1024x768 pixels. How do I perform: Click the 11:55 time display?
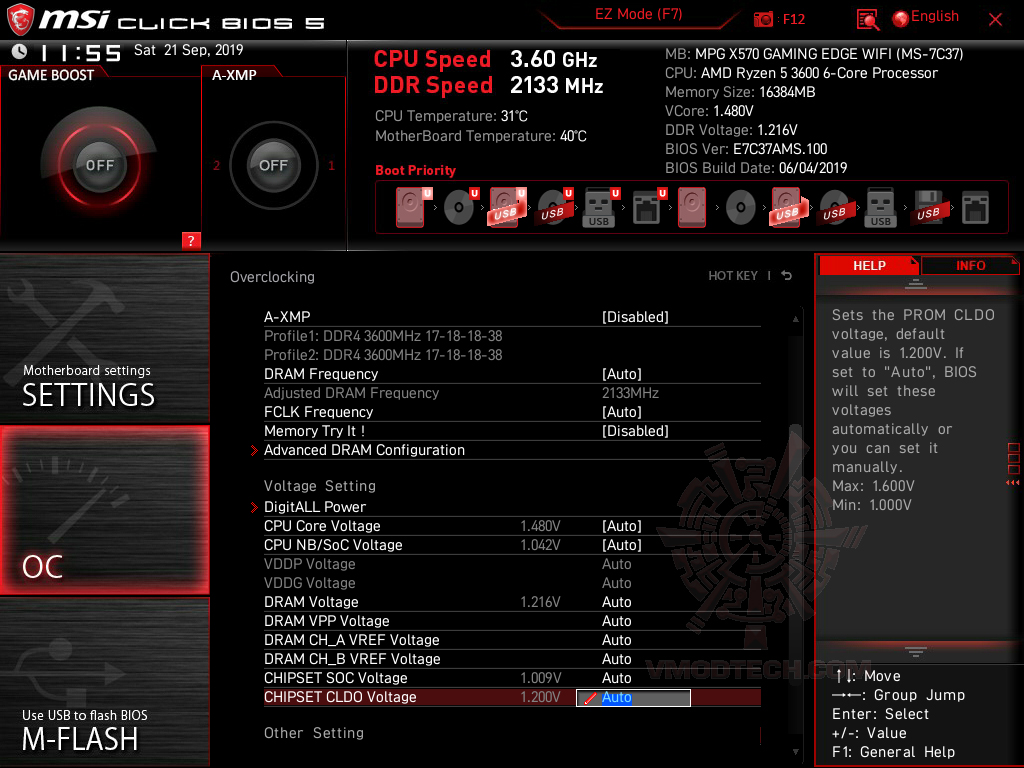click(x=80, y=53)
